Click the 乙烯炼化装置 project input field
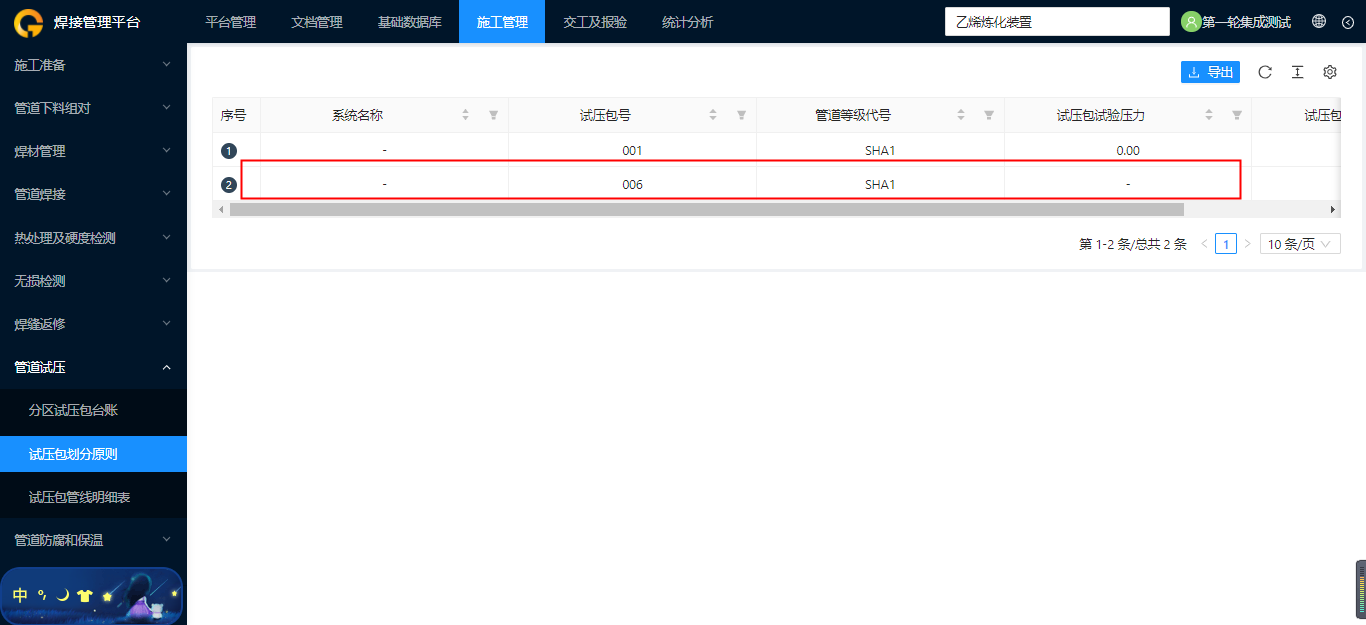1366x625 pixels. click(x=1057, y=22)
